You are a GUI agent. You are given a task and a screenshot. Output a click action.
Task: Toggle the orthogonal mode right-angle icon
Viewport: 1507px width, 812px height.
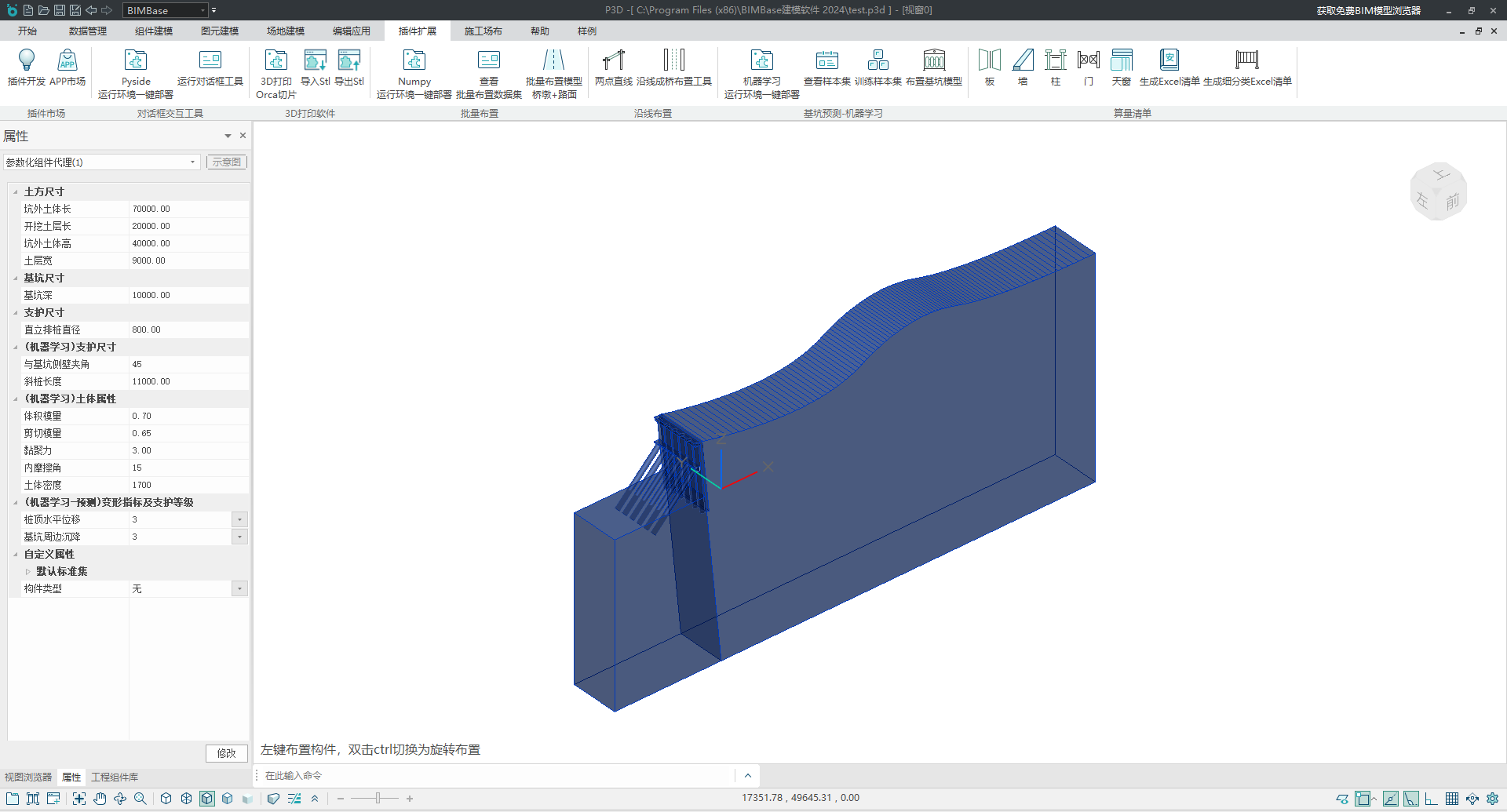[x=1432, y=799]
